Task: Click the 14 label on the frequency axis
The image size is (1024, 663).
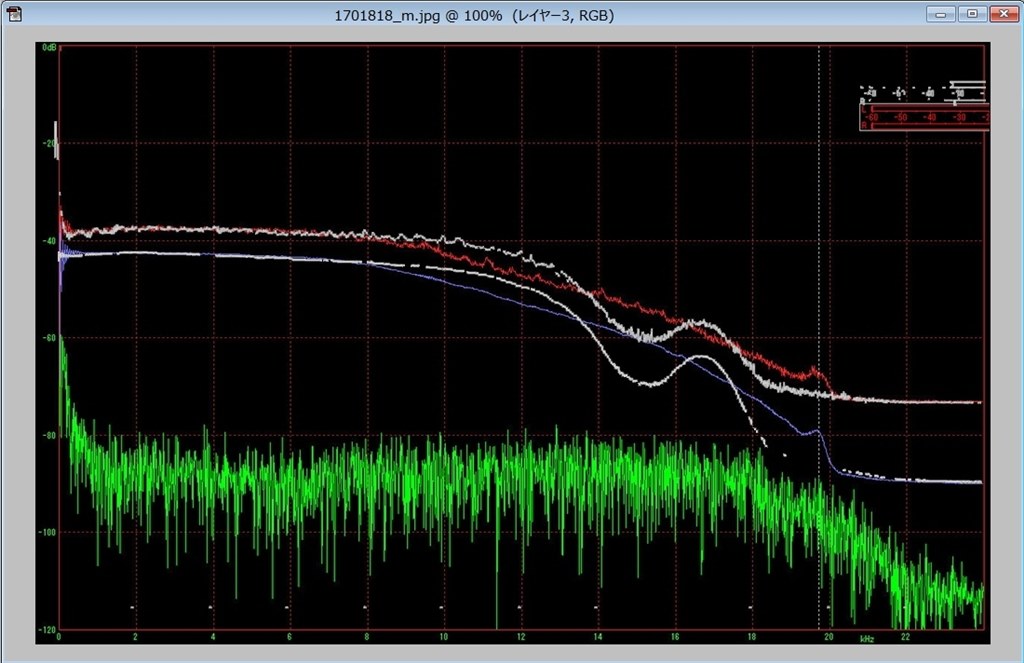Action: click(x=598, y=637)
